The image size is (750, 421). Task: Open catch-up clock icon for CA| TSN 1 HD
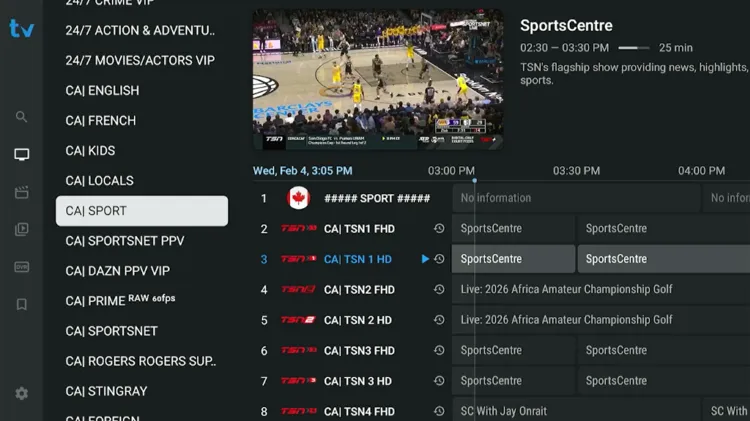[439, 259]
